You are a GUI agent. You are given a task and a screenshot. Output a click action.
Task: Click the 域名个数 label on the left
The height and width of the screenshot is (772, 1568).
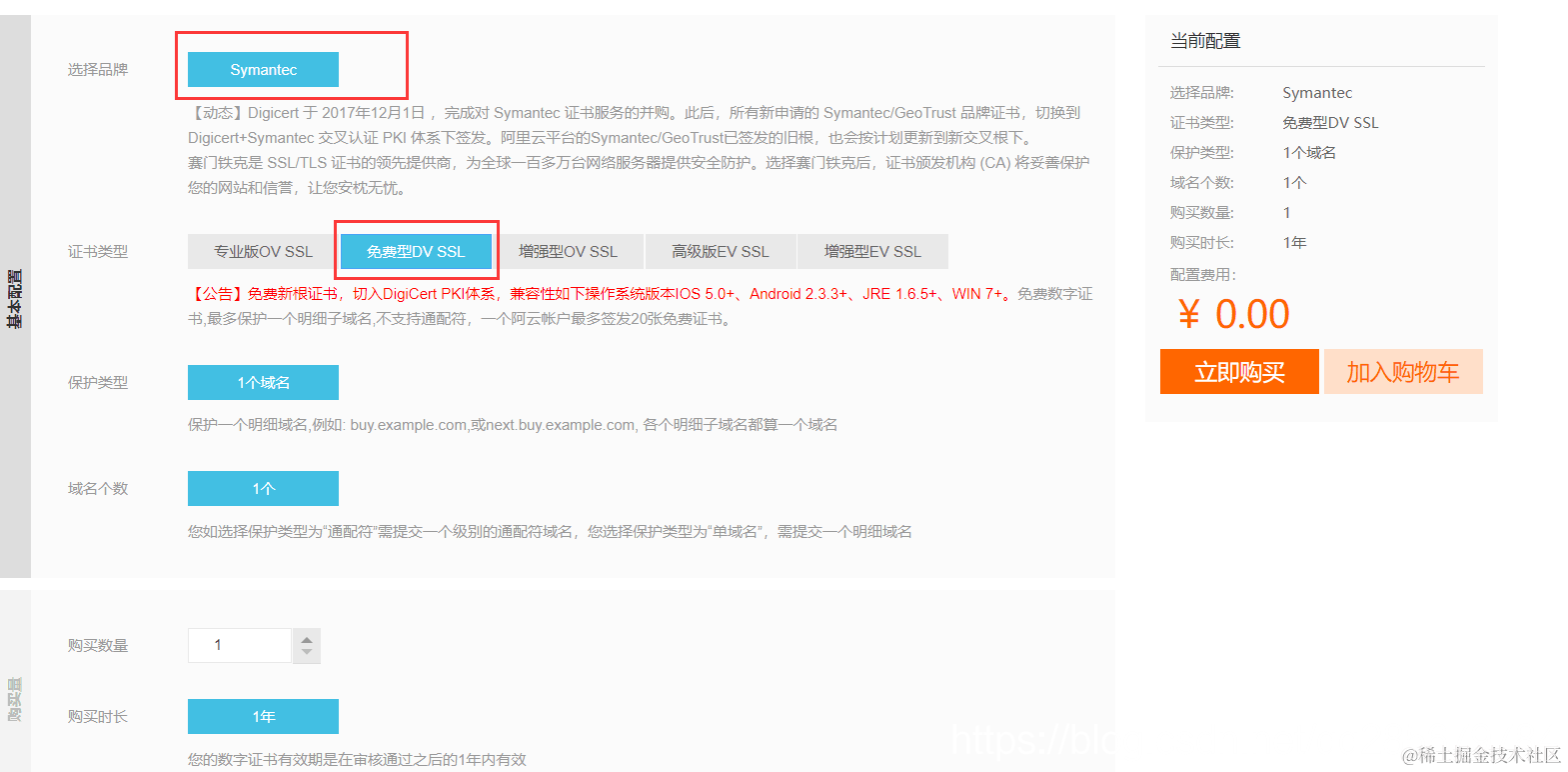pyautogui.click(x=98, y=489)
